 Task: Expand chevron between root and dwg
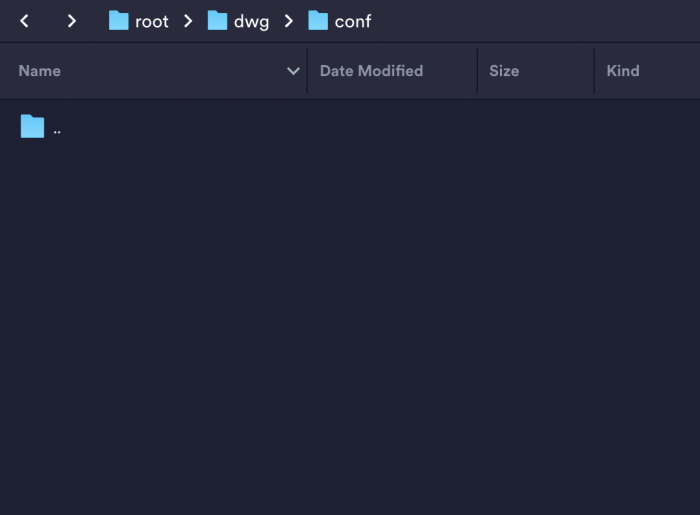188,21
